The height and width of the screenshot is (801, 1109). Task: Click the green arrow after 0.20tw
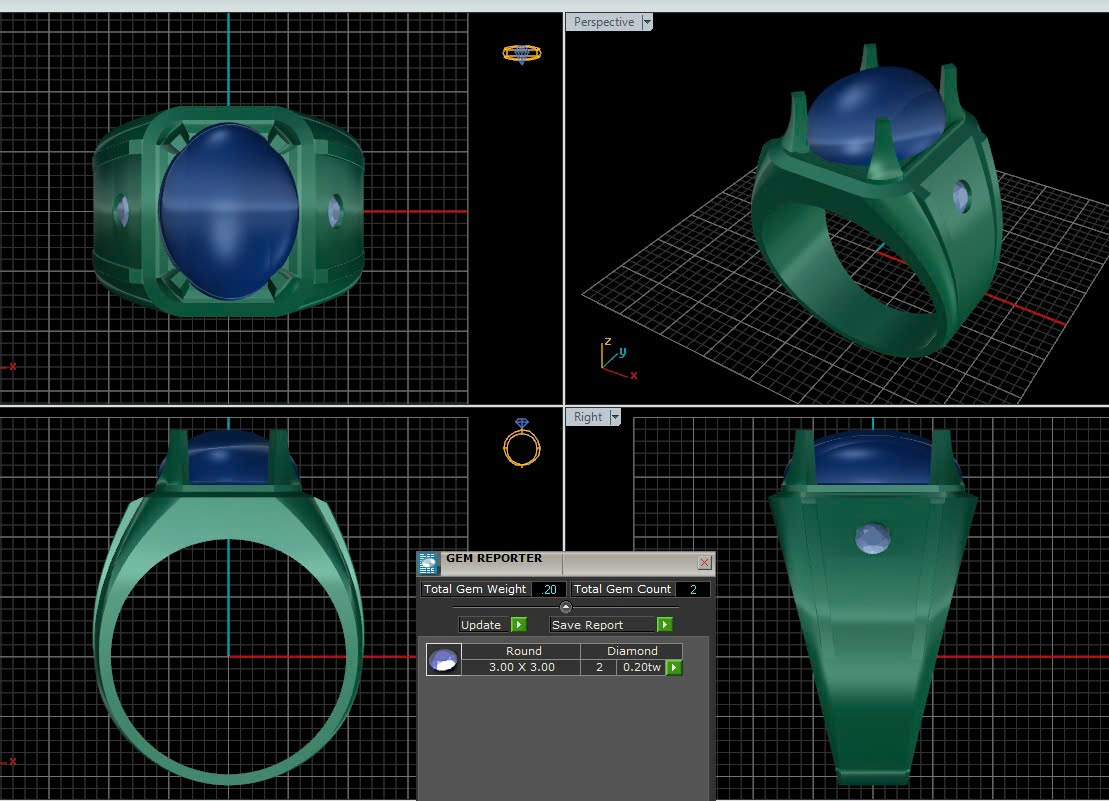tap(675, 667)
